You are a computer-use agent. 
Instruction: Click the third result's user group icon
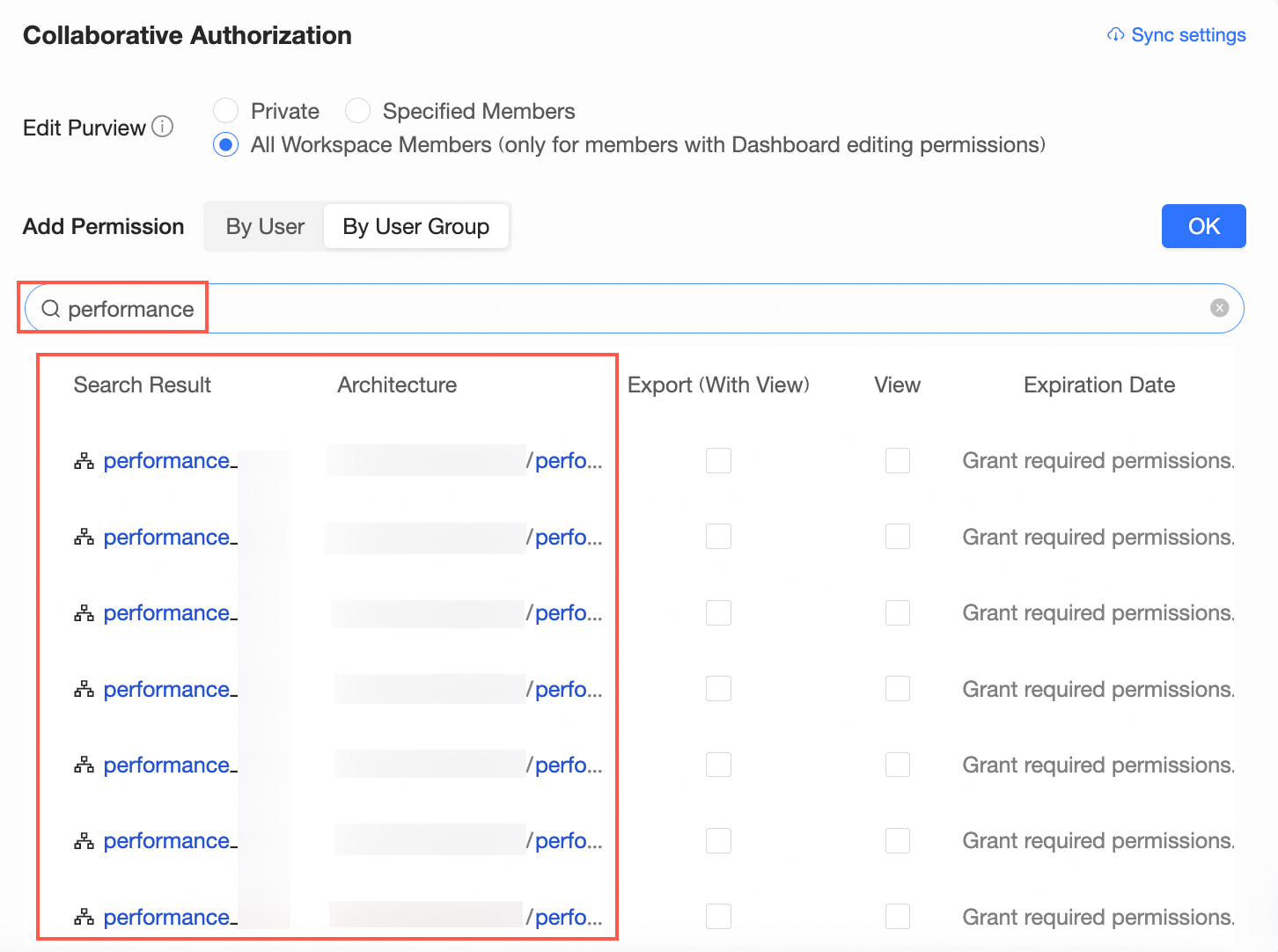point(84,613)
